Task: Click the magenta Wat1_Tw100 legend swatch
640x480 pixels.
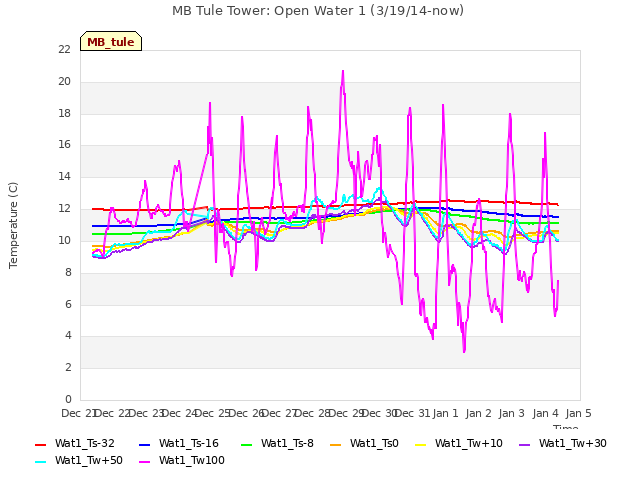Action: 144,462
